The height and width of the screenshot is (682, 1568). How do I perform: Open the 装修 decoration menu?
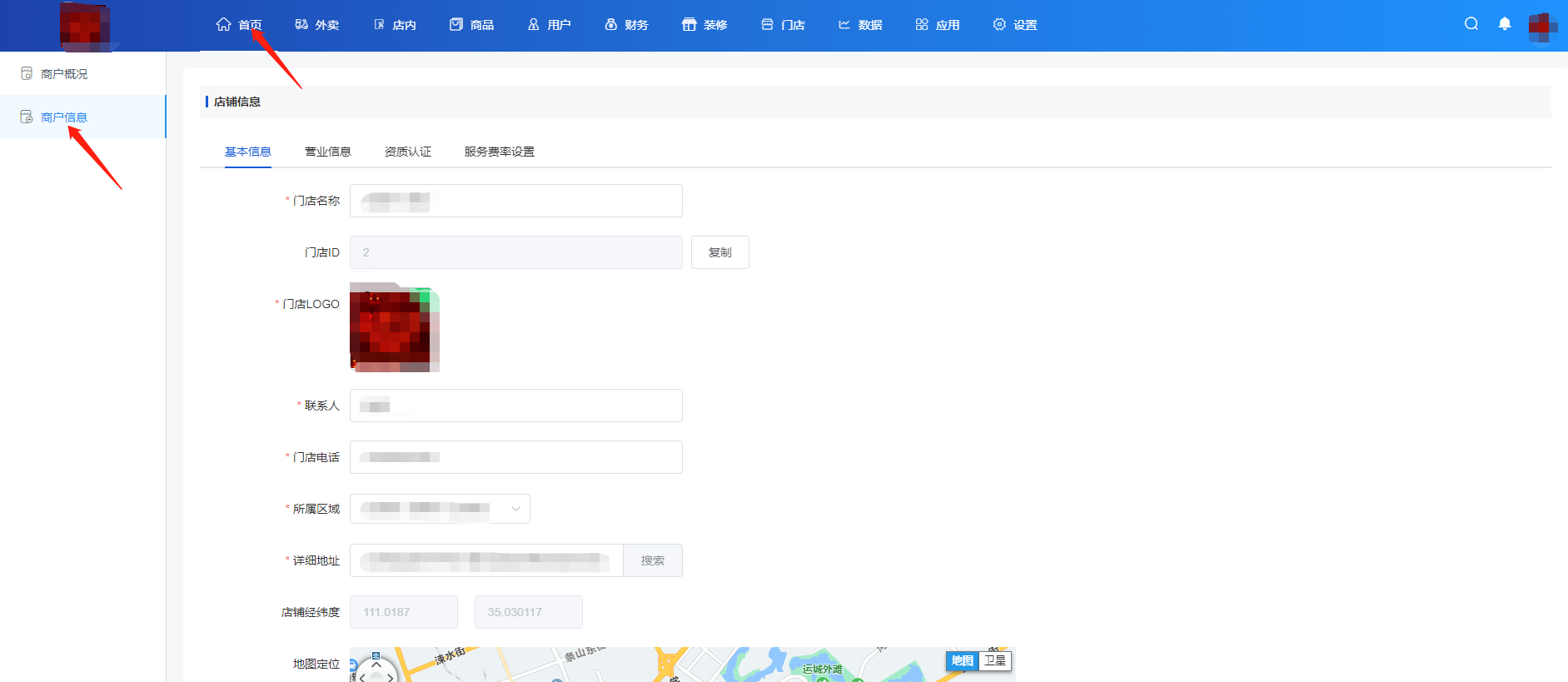click(x=704, y=25)
